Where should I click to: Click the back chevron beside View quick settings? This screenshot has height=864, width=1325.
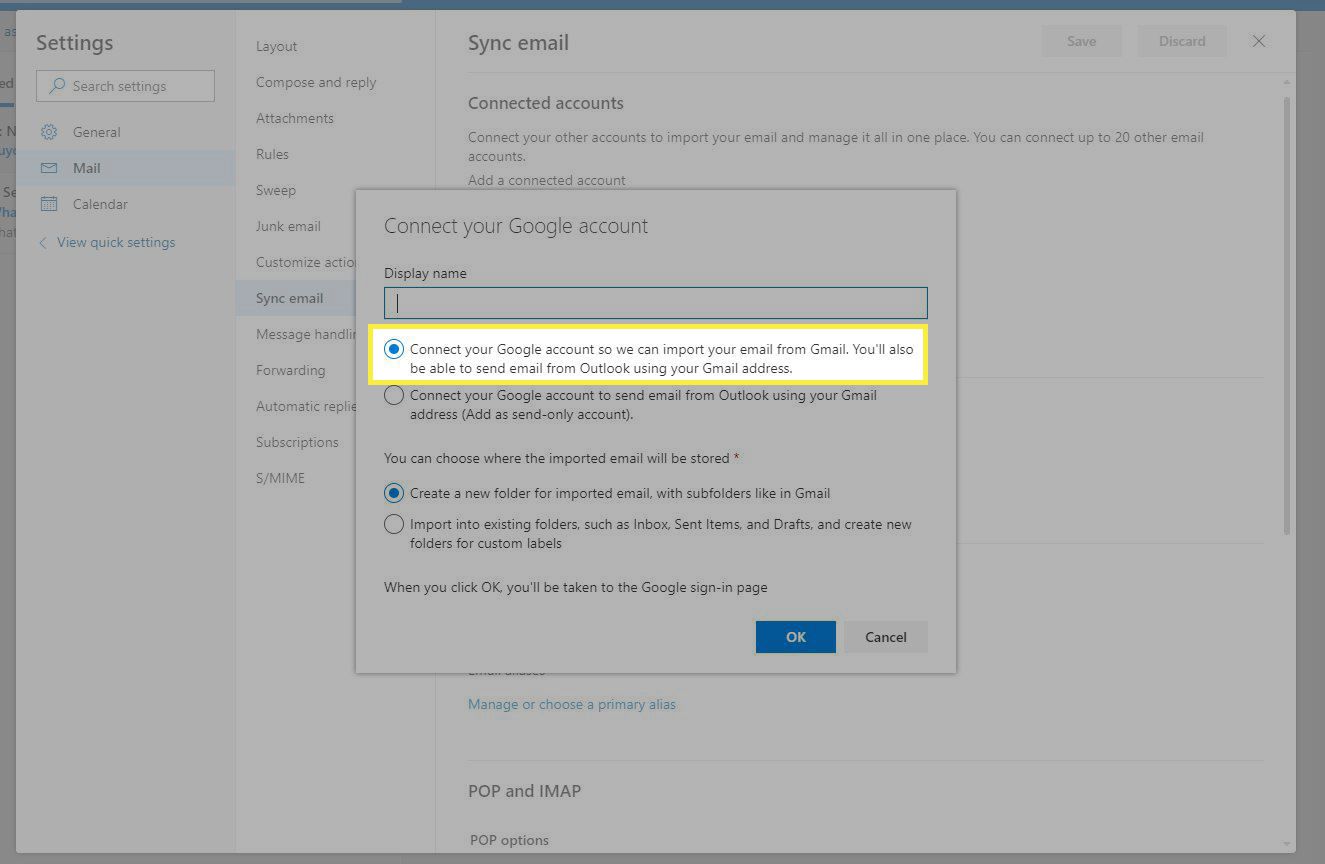coord(43,243)
